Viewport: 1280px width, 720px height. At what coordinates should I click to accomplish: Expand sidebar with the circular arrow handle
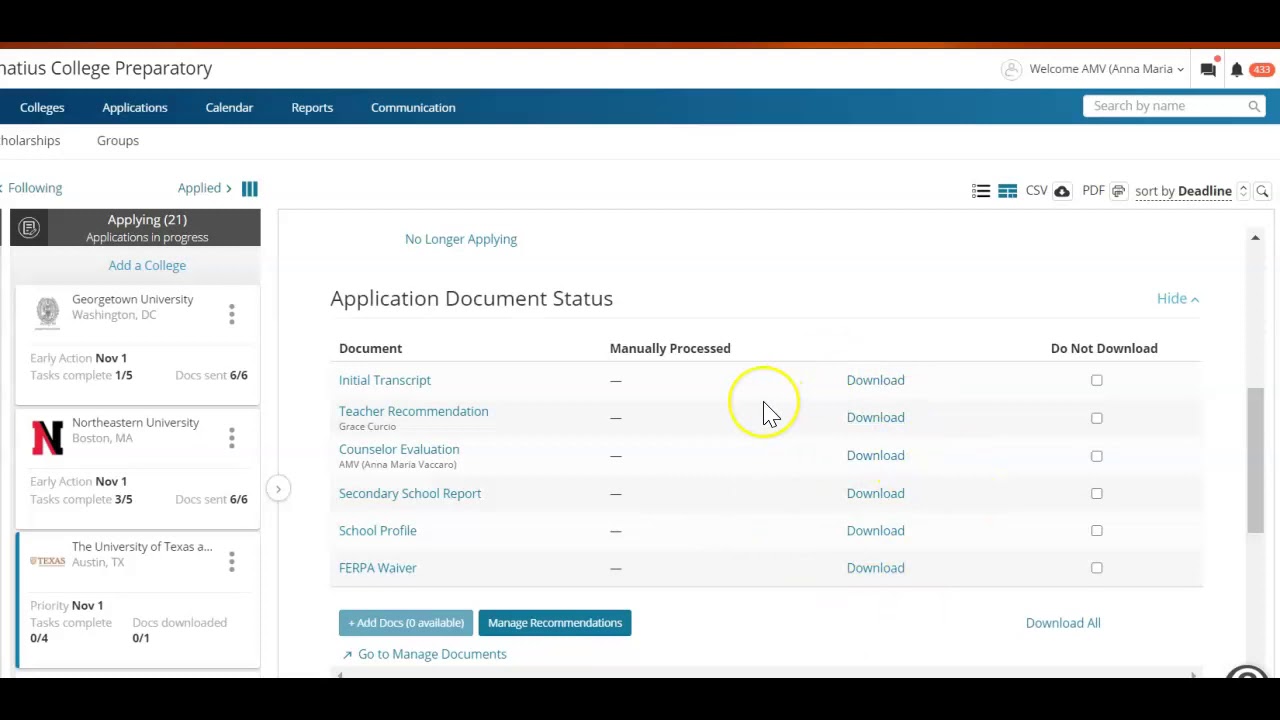pos(279,489)
